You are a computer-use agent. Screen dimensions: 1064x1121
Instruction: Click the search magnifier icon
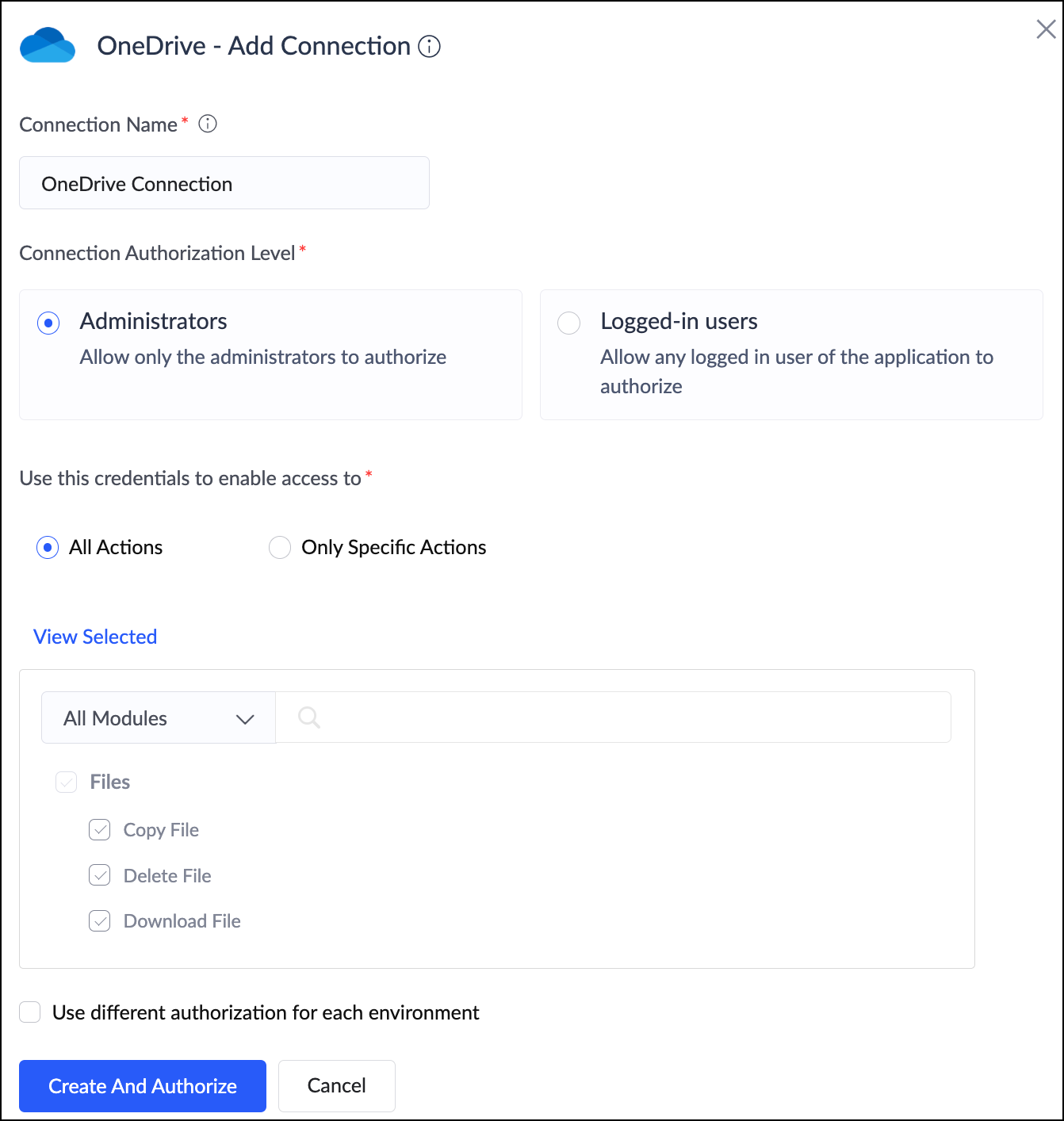(x=309, y=717)
